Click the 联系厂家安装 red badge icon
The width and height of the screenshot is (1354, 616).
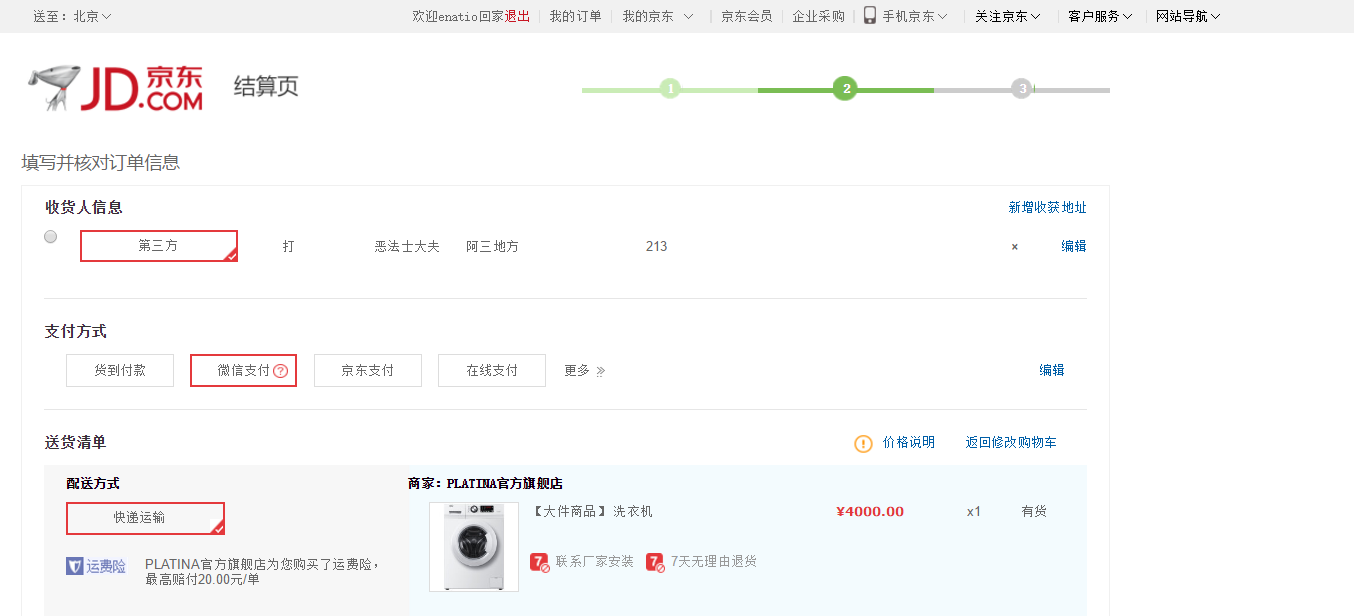pos(539,562)
